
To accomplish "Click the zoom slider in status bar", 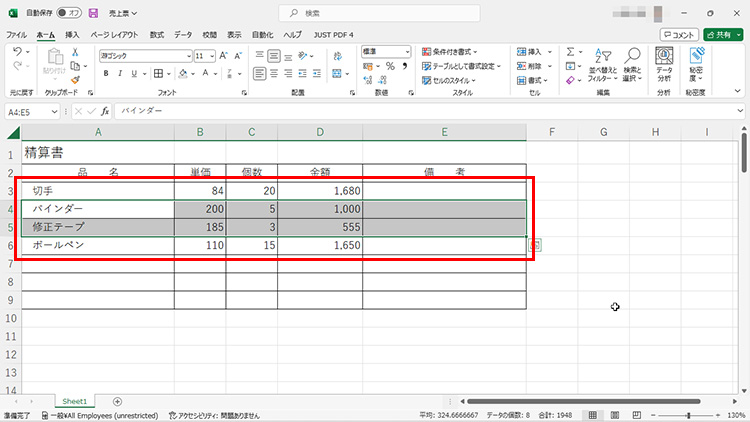I will click(688, 414).
